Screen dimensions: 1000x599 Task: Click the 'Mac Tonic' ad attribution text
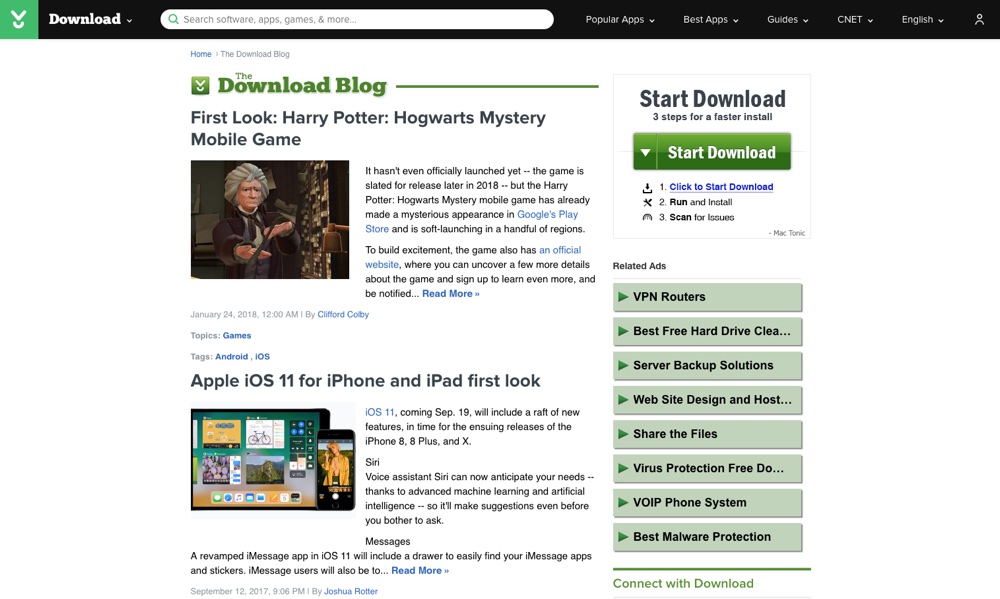(x=787, y=233)
